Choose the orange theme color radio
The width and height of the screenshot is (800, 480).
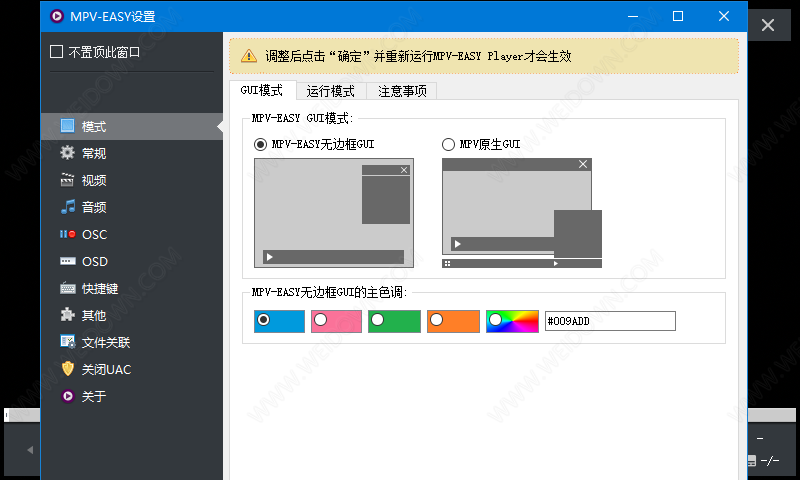(x=436, y=319)
